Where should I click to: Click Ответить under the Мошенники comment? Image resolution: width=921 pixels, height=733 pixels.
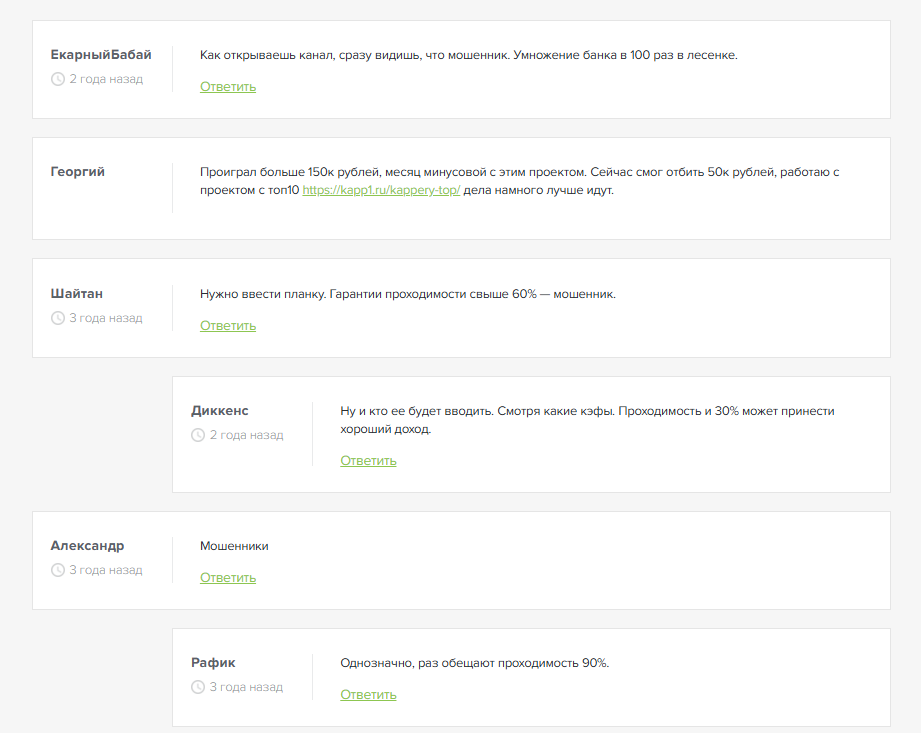point(228,578)
